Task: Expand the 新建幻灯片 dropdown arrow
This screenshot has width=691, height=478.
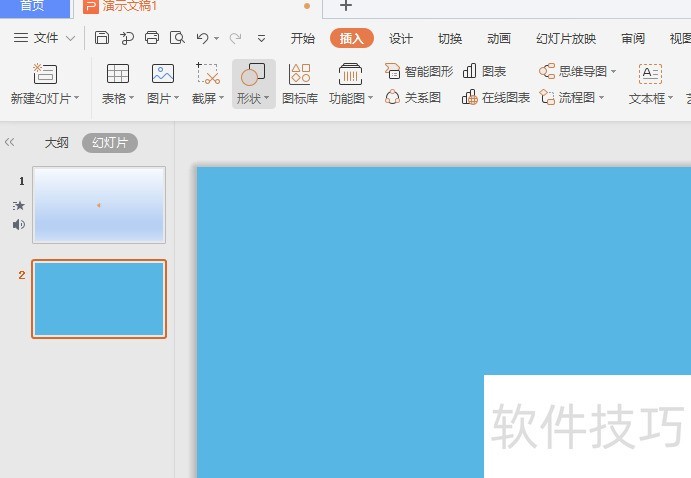Action: click(76, 98)
